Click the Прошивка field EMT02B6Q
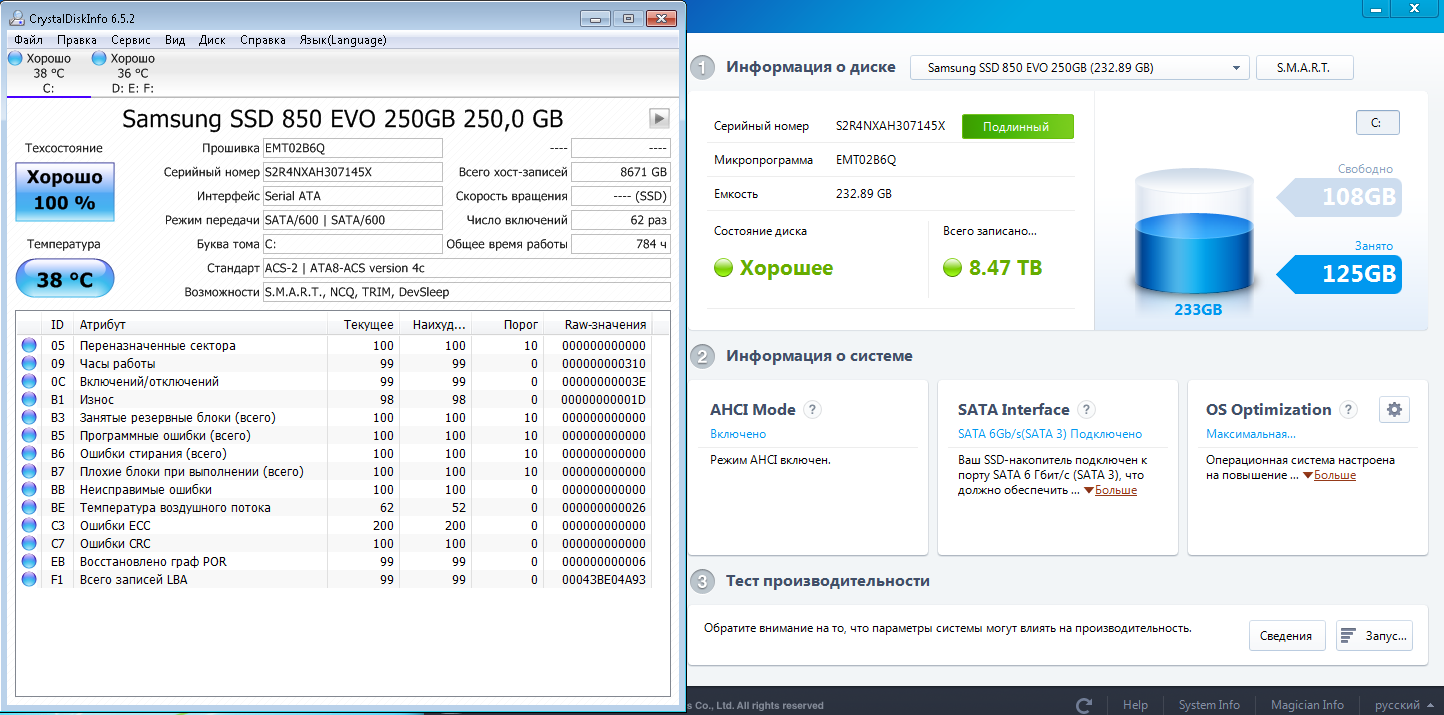1444x715 pixels. point(352,148)
